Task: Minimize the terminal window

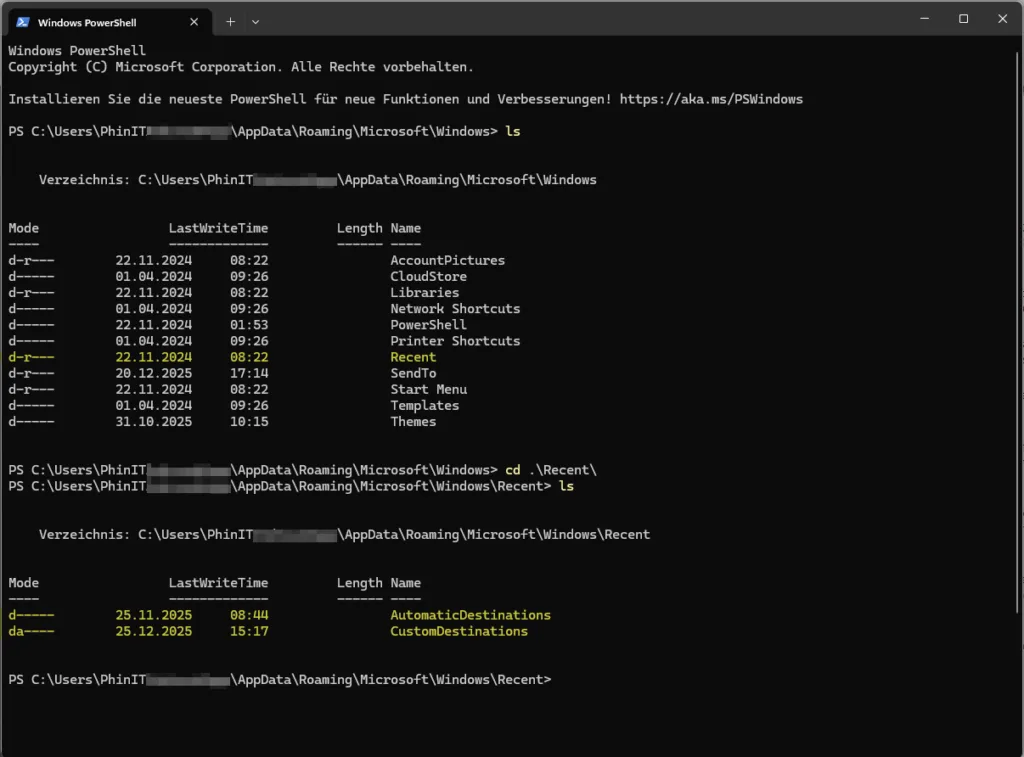Action: point(923,19)
